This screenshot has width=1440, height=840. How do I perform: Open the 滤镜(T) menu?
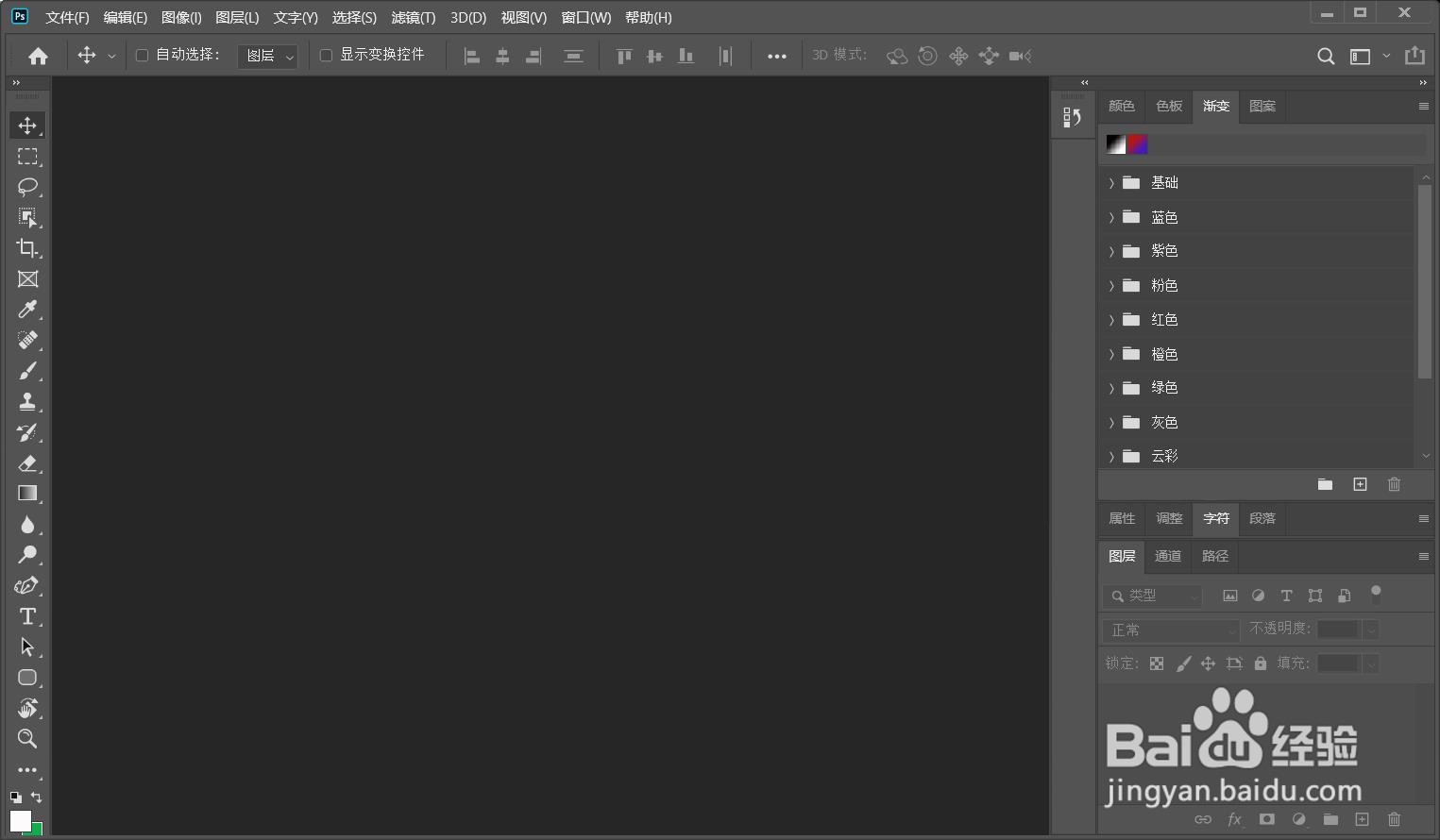click(x=414, y=18)
